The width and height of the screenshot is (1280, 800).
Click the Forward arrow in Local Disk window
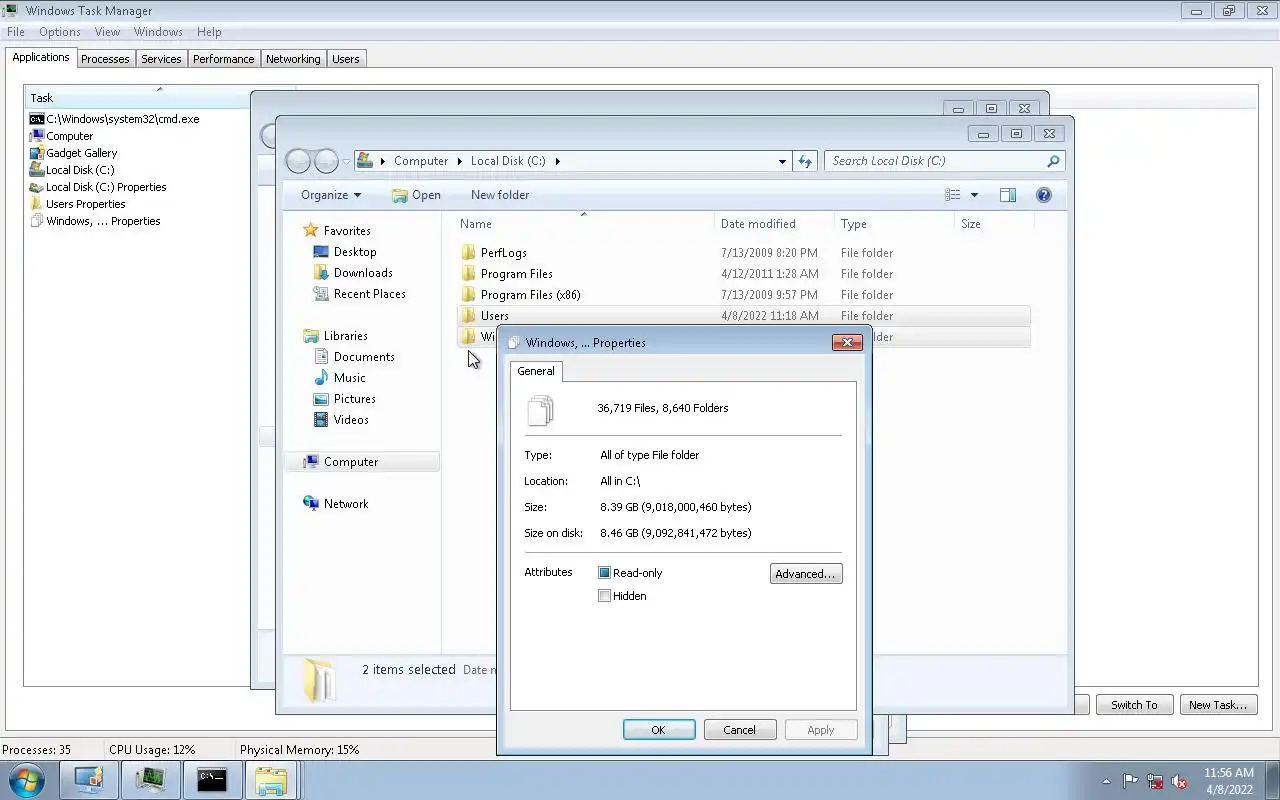pyautogui.click(x=326, y=161)
